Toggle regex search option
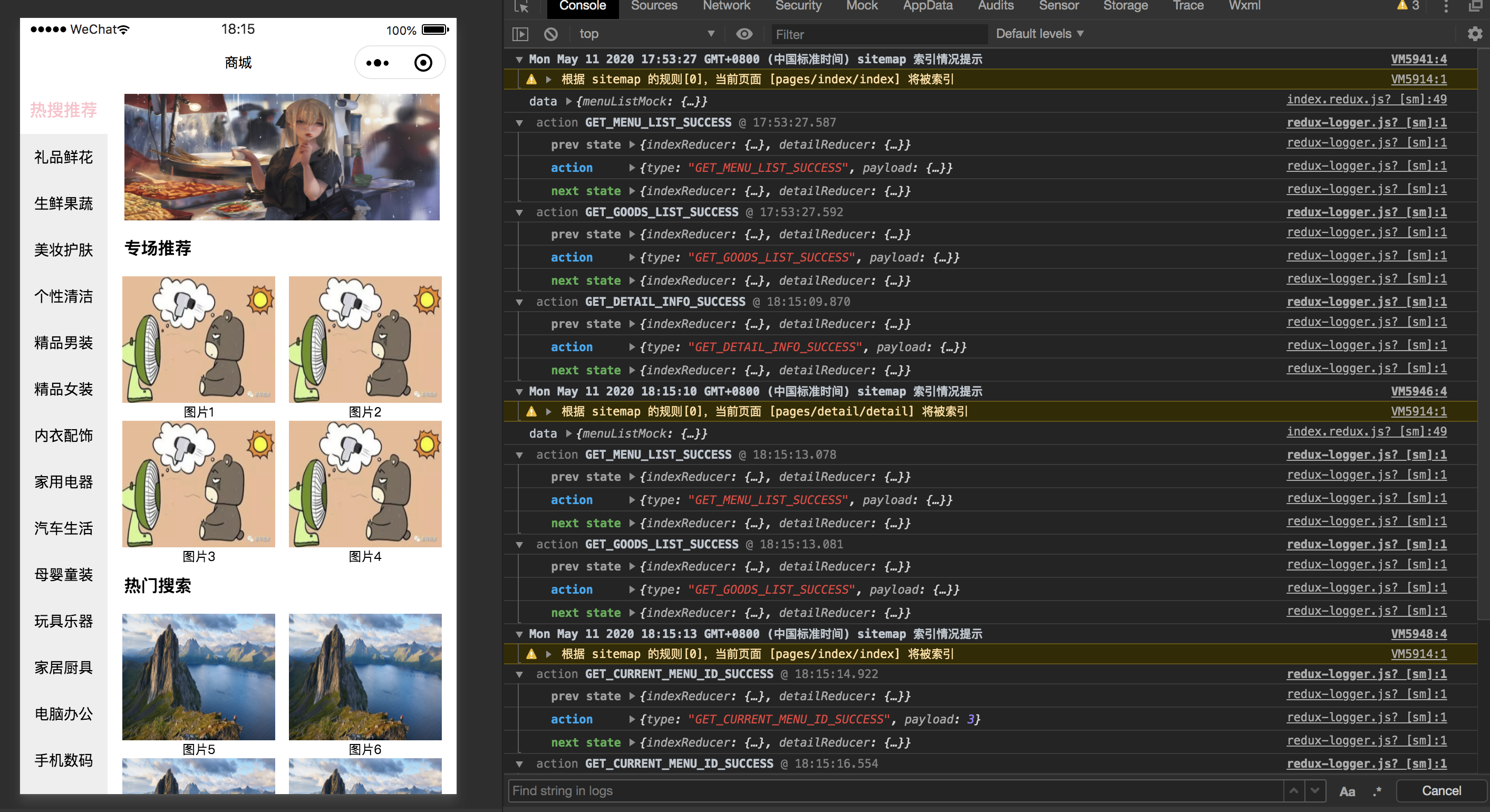The image size is (1490, 812). [1377, 791]
